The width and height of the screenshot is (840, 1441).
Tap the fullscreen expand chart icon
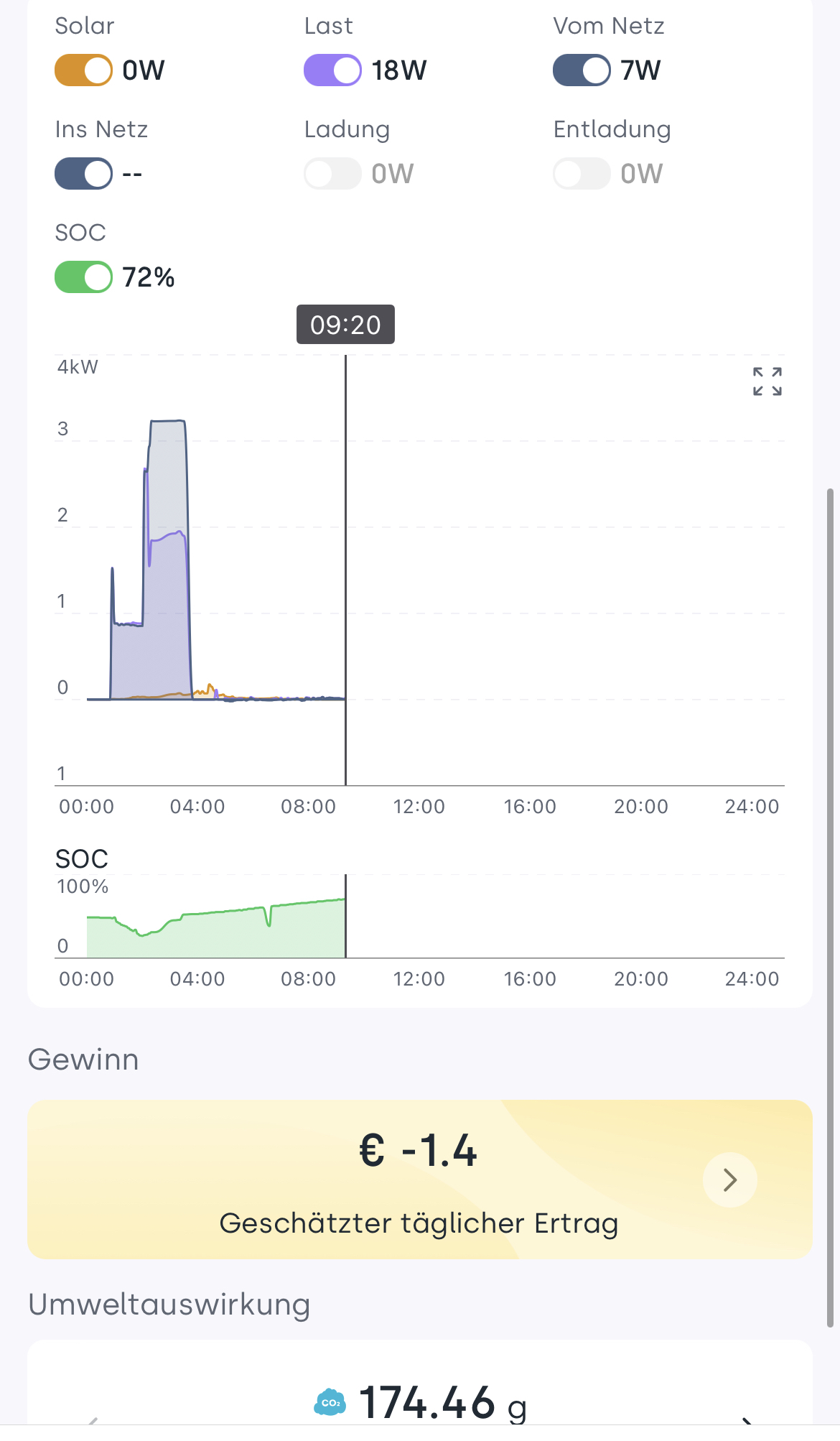(x=767, y=381)
